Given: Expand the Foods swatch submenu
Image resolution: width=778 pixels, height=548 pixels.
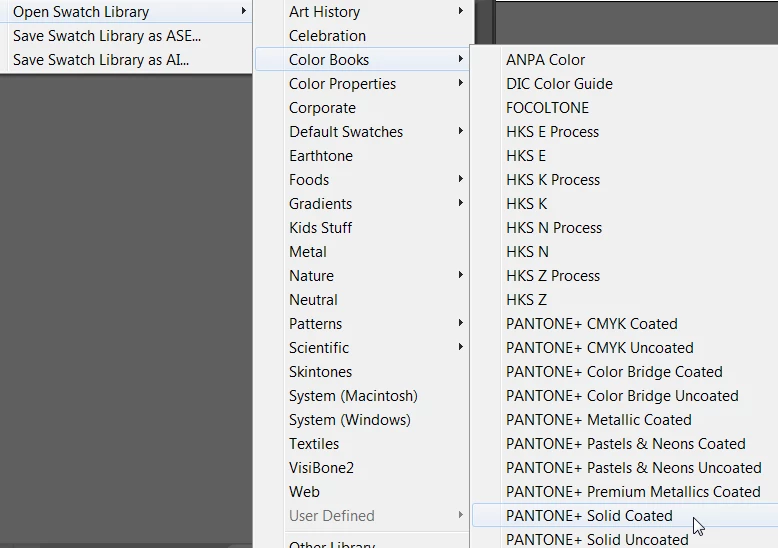Looking at the screenshot, I should (x=362, y=180).
